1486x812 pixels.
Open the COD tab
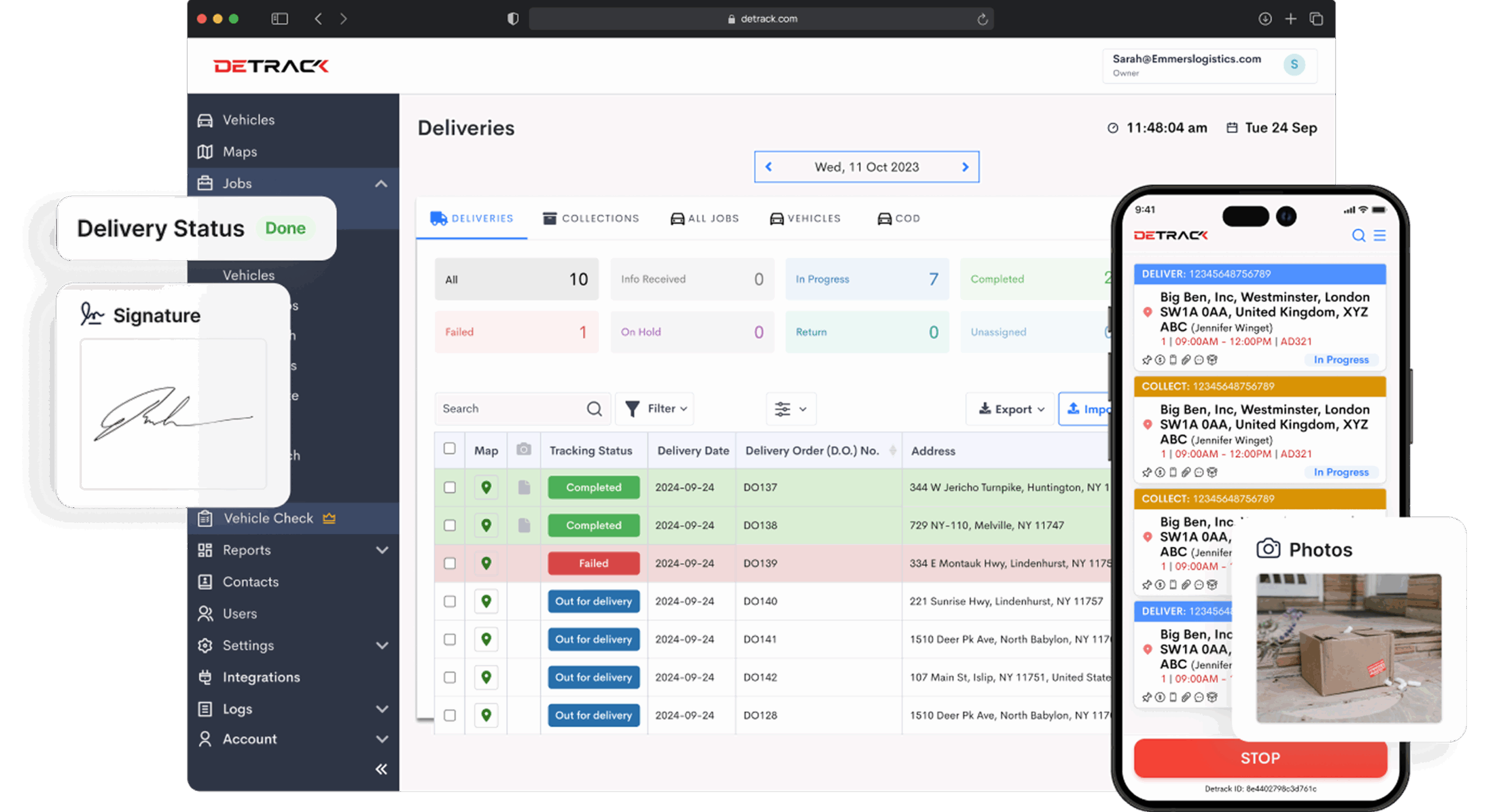pyautogui.click(x=897, y=218)
